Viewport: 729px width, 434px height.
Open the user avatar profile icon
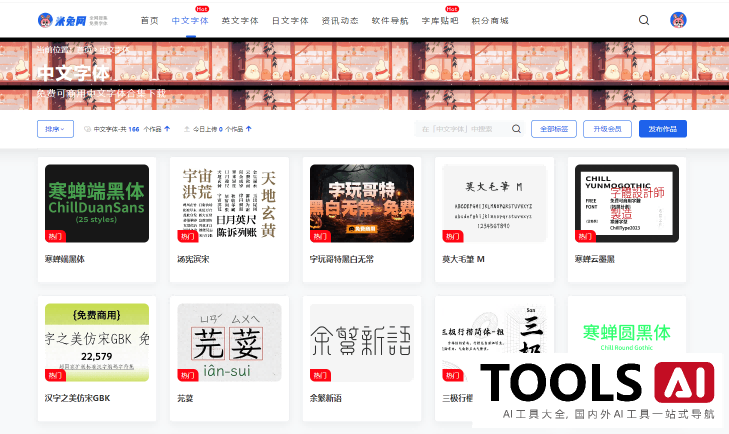pos(678,20)
